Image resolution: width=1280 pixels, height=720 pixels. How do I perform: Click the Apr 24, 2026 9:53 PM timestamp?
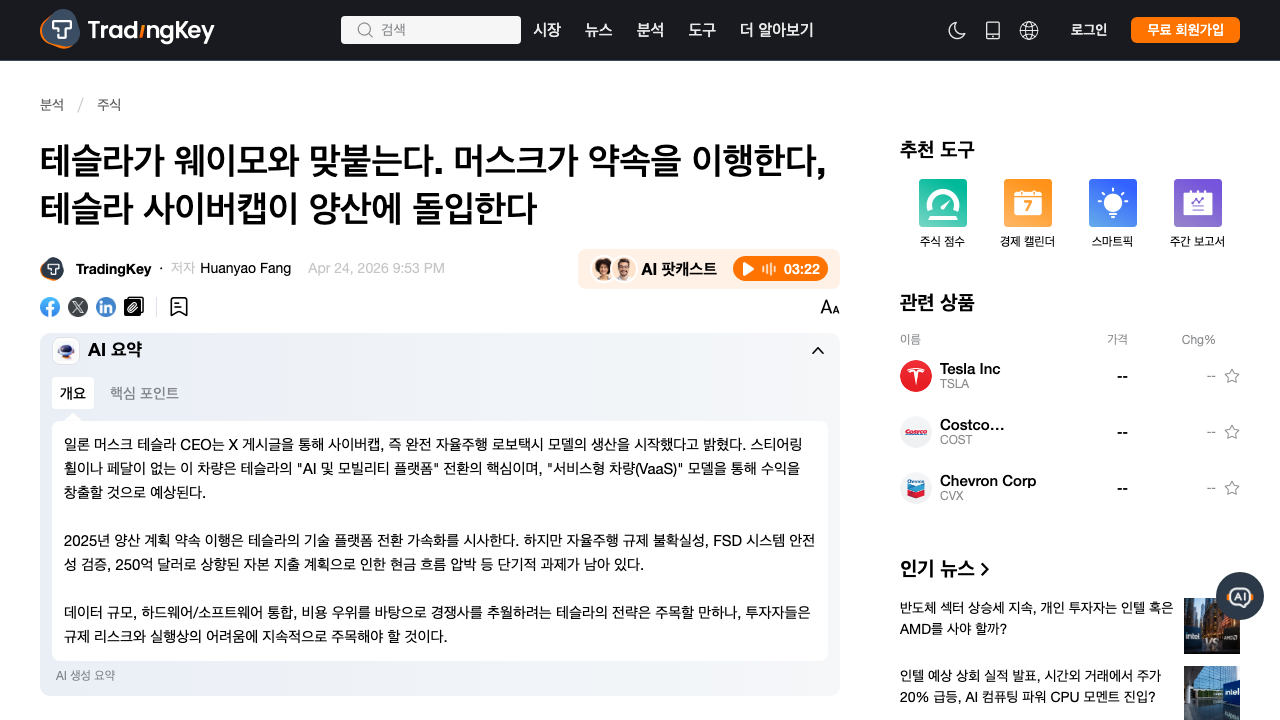pos(376,268)
